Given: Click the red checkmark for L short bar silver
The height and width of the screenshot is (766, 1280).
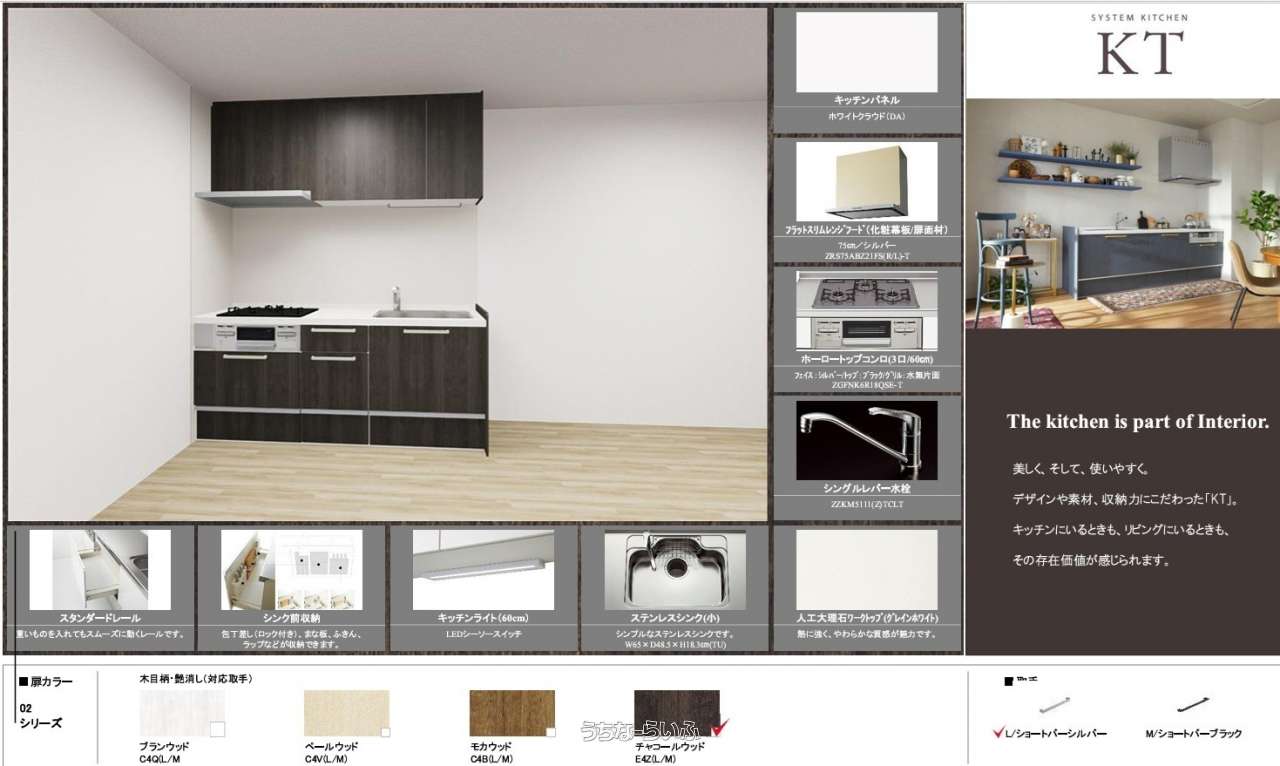Looking at the screenshot, I should coord(998,733).
